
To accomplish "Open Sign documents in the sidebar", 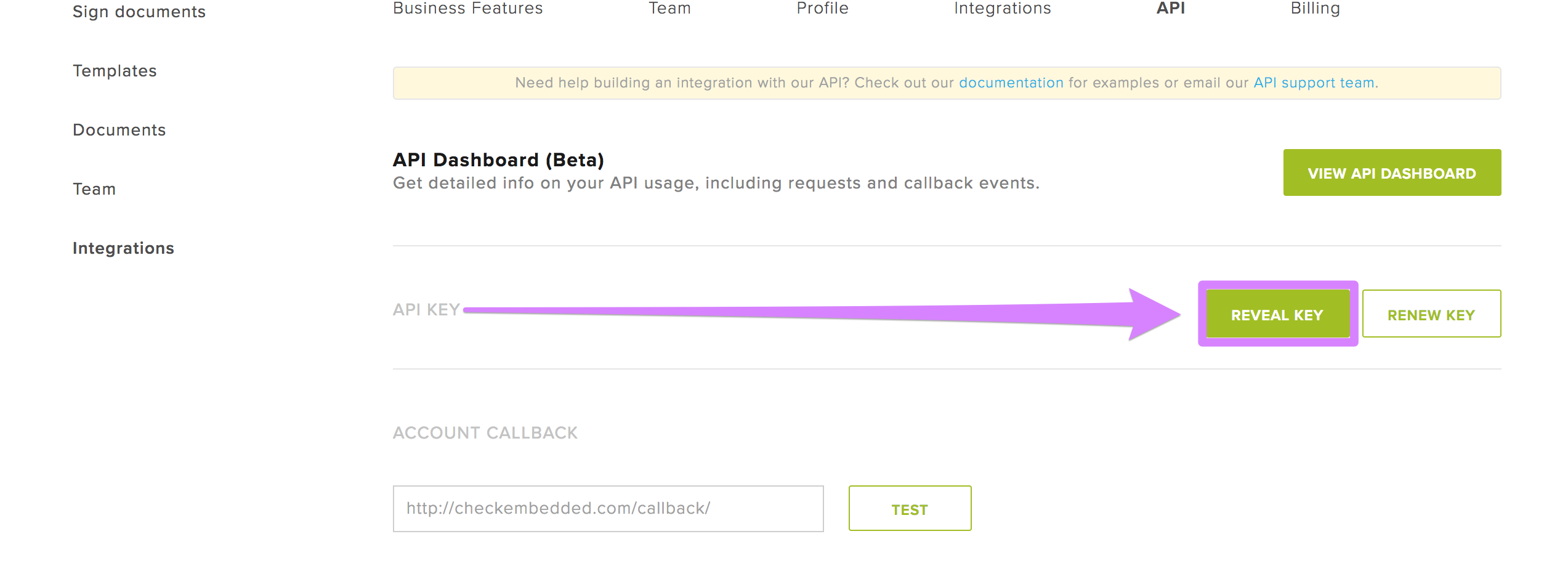I will point(139,12).
